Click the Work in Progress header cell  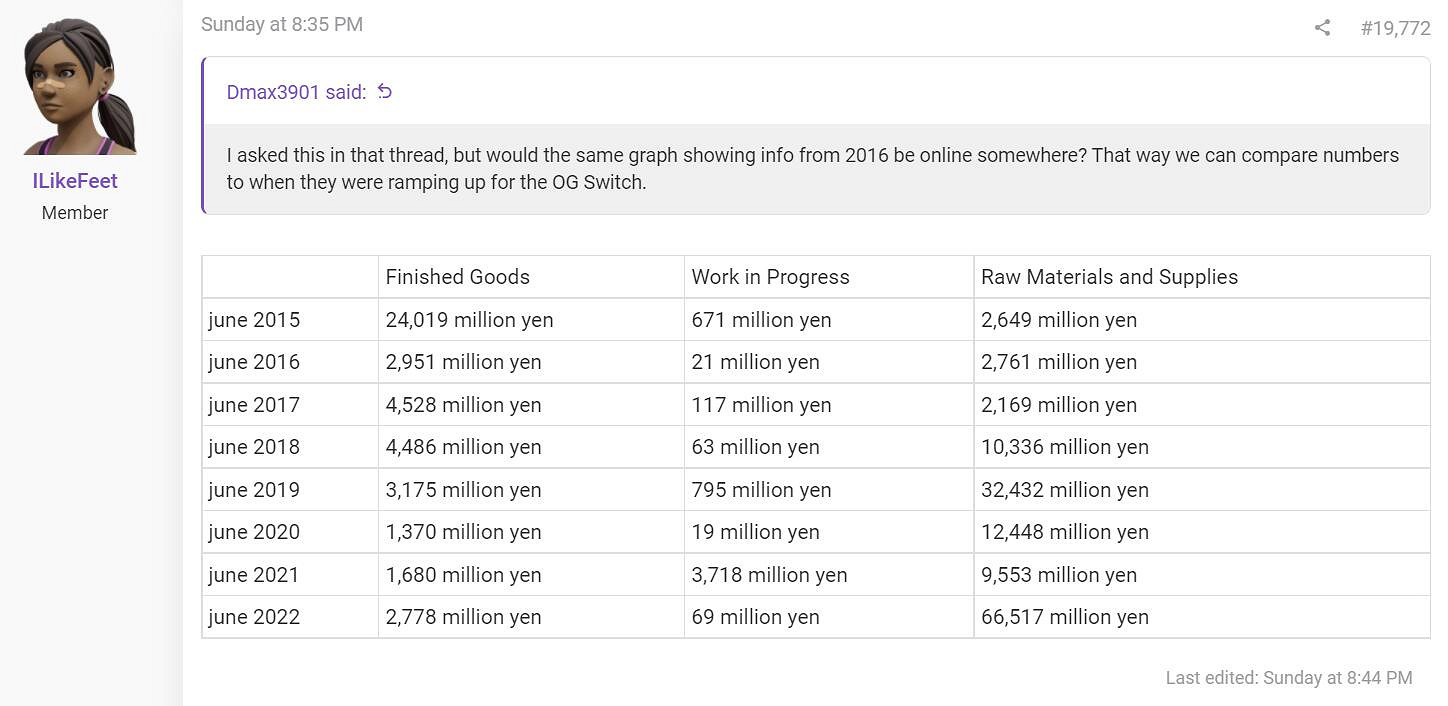(770, 277)
